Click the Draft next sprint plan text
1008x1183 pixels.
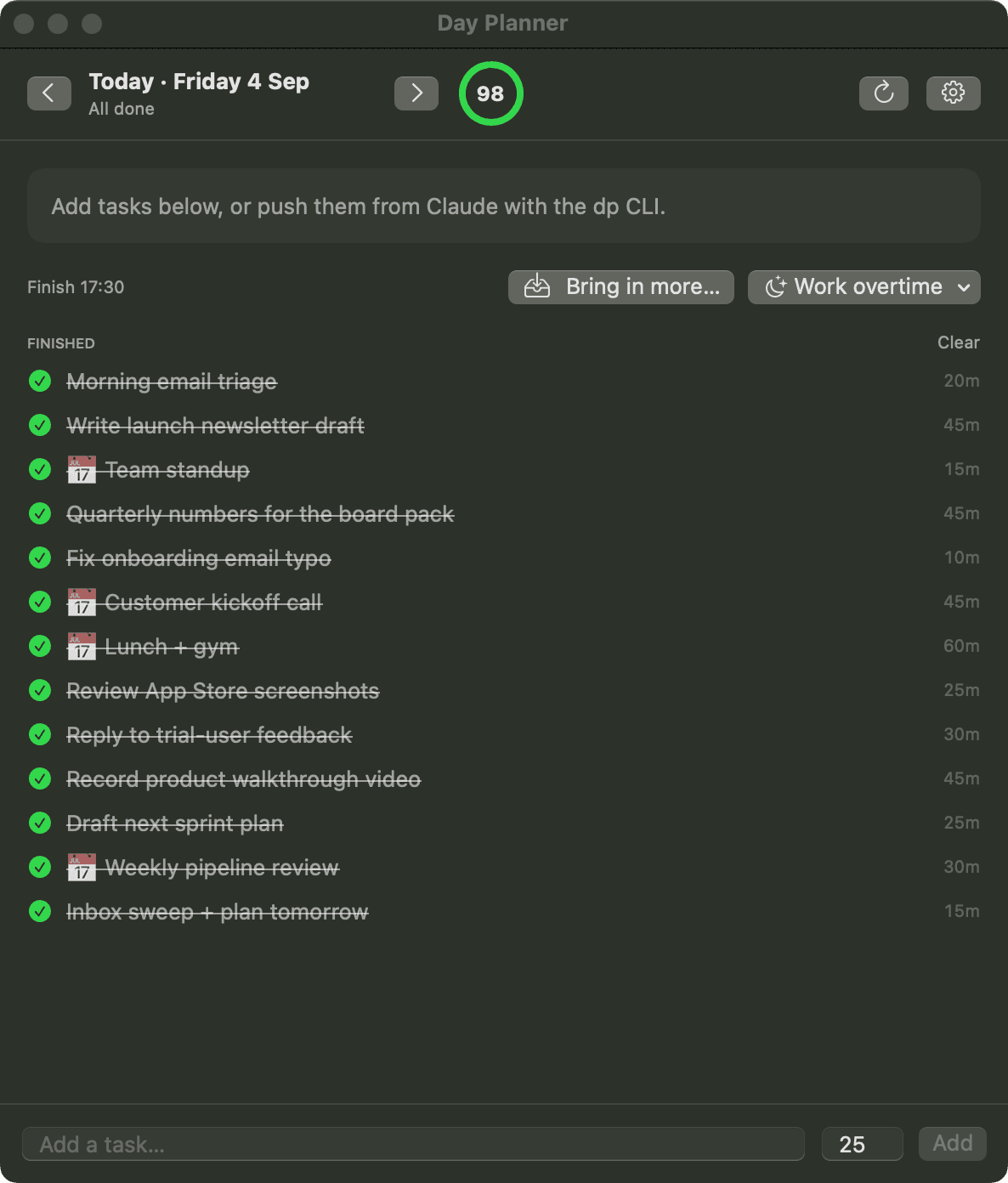point(175,824)
